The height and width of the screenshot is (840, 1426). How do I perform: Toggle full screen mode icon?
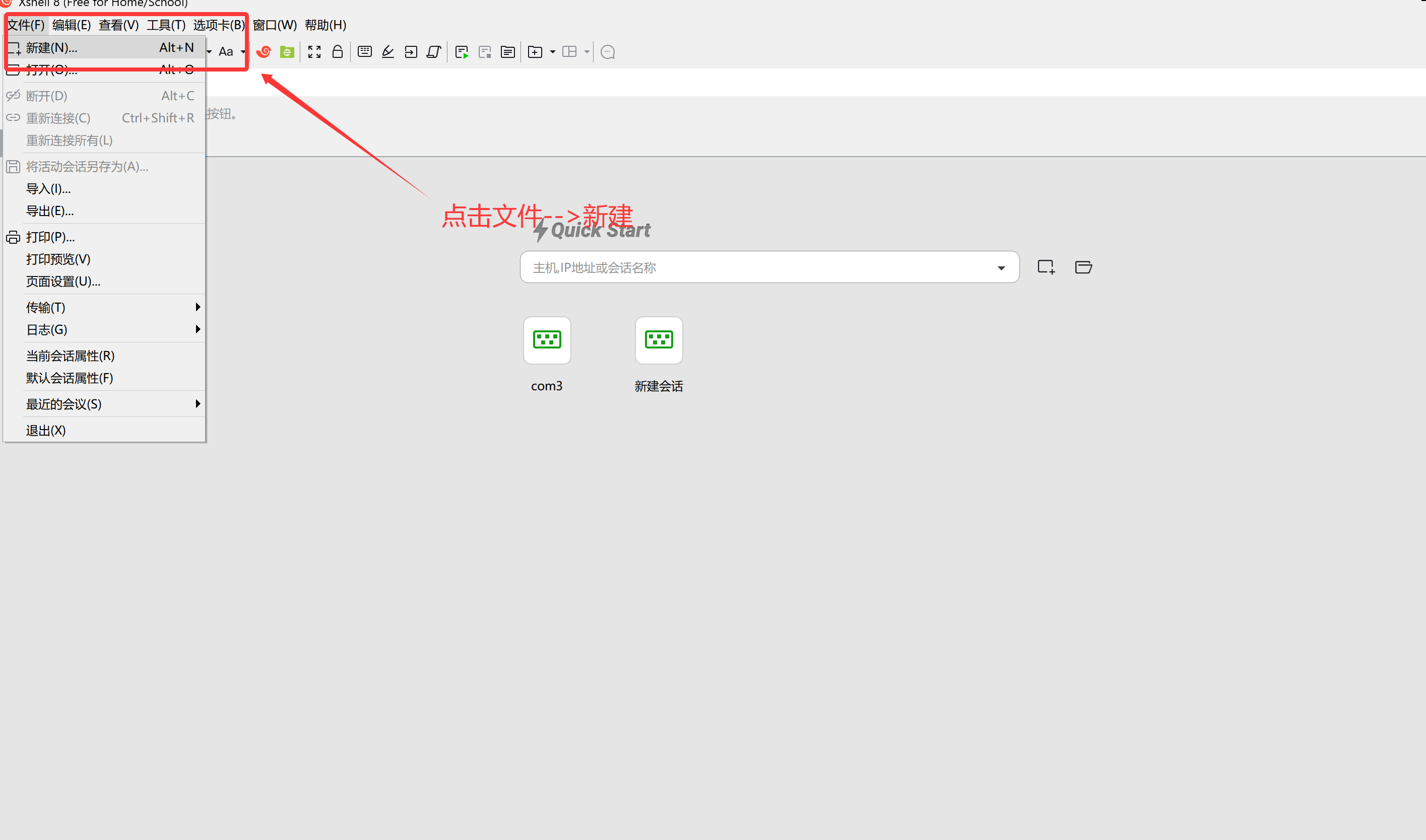point(314,52)
